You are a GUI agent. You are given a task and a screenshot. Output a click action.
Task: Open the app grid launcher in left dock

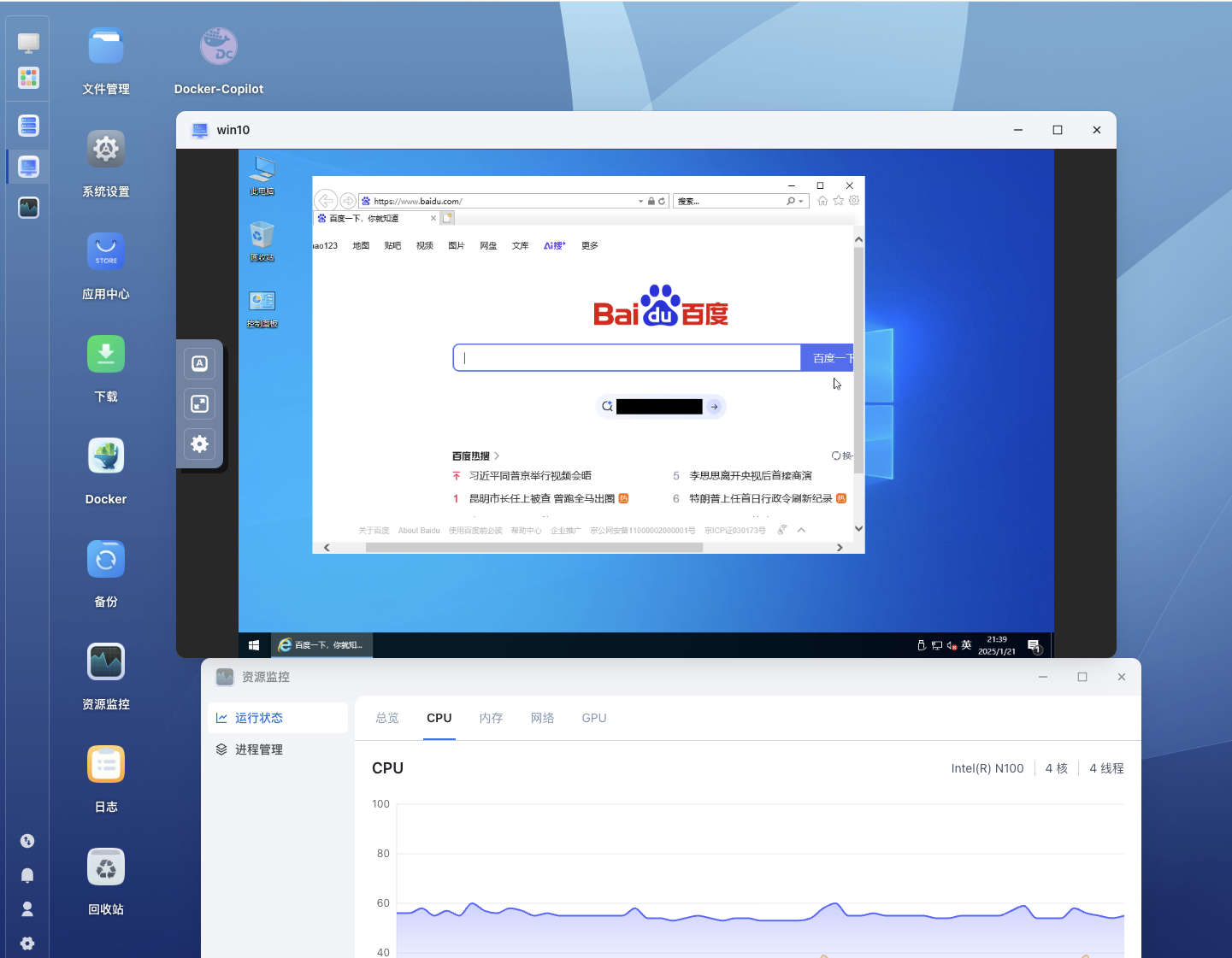tap(28, 79)
